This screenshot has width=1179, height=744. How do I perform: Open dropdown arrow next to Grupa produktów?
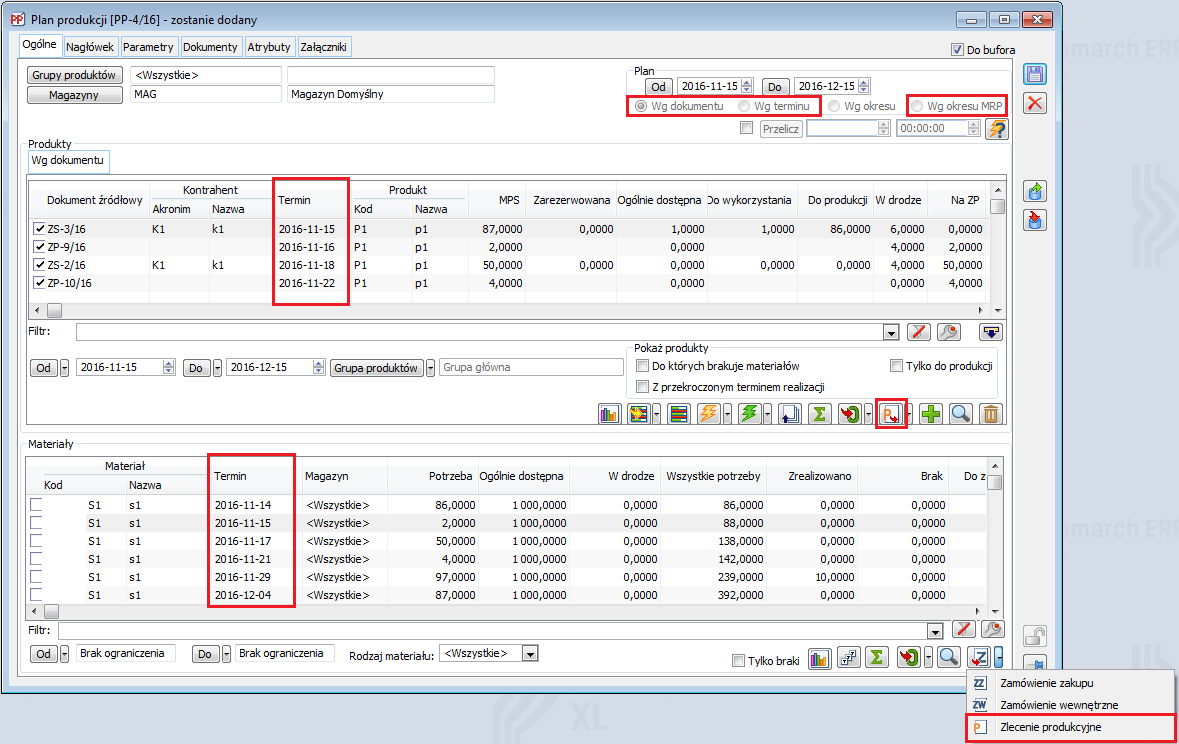[431, 367]
